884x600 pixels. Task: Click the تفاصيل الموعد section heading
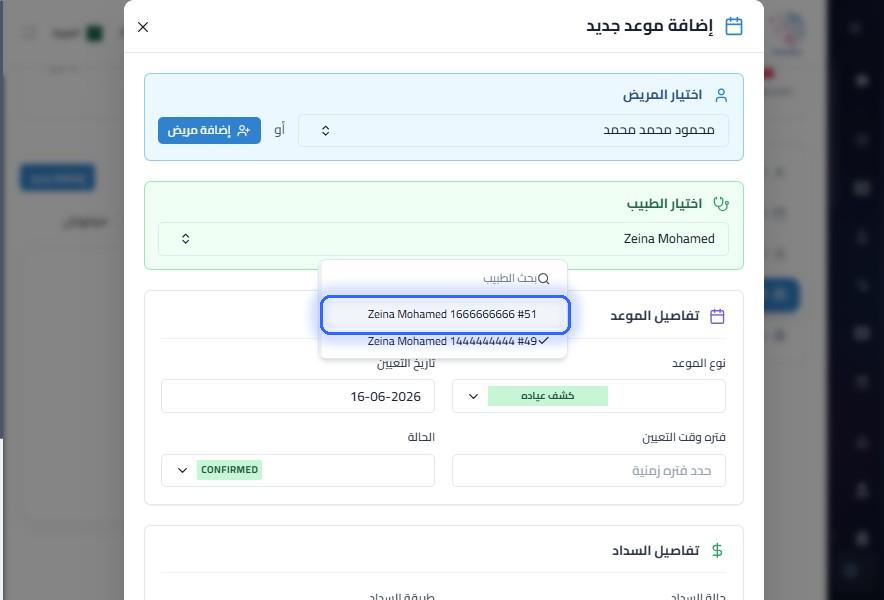(655, 316)
